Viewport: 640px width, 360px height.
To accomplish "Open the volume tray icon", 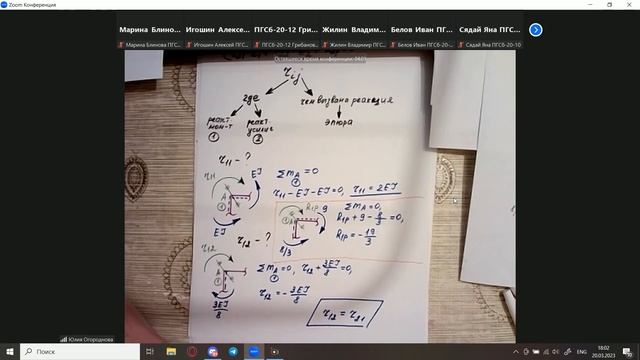I will click(556, 351).
